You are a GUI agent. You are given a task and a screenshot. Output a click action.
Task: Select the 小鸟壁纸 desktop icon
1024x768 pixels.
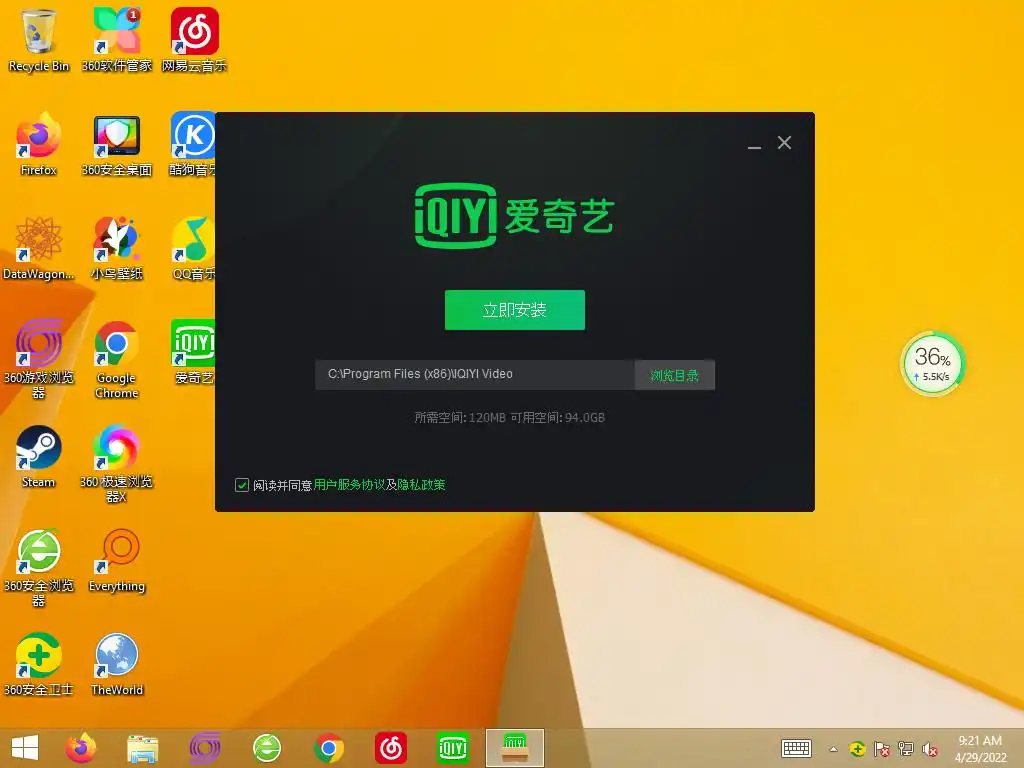[116, 249]
